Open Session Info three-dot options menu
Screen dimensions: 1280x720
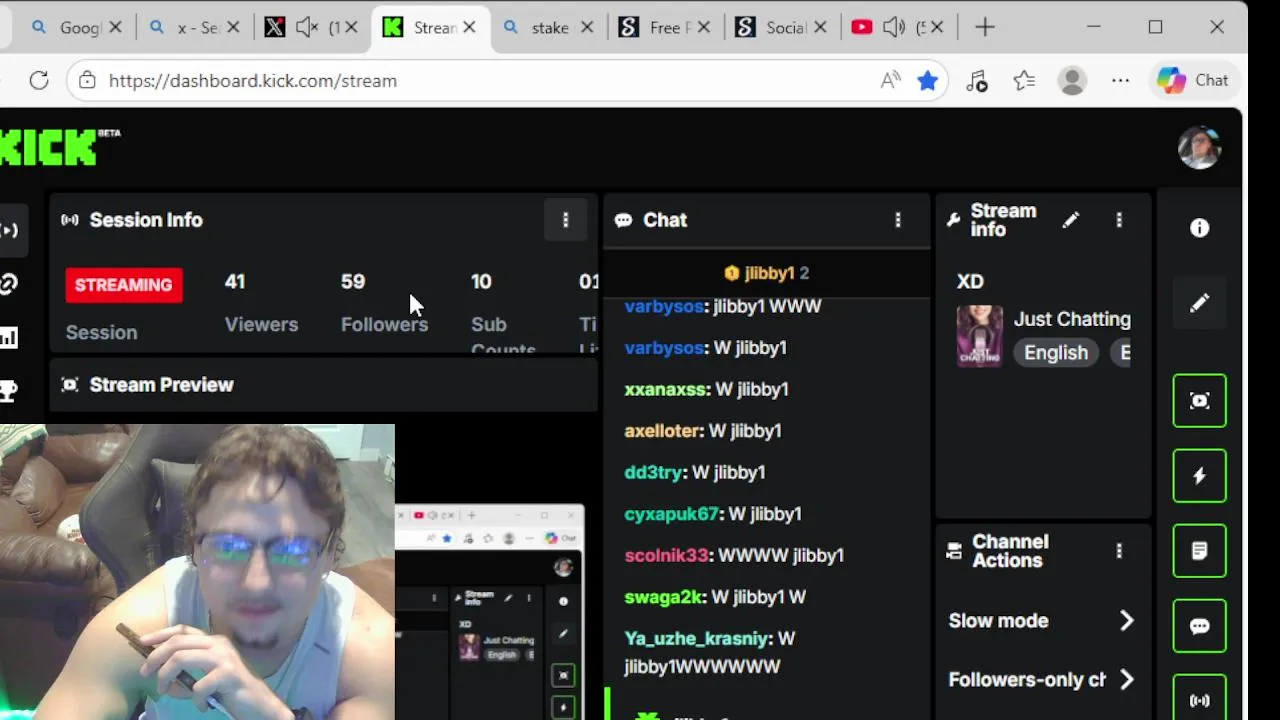(565, 220)
